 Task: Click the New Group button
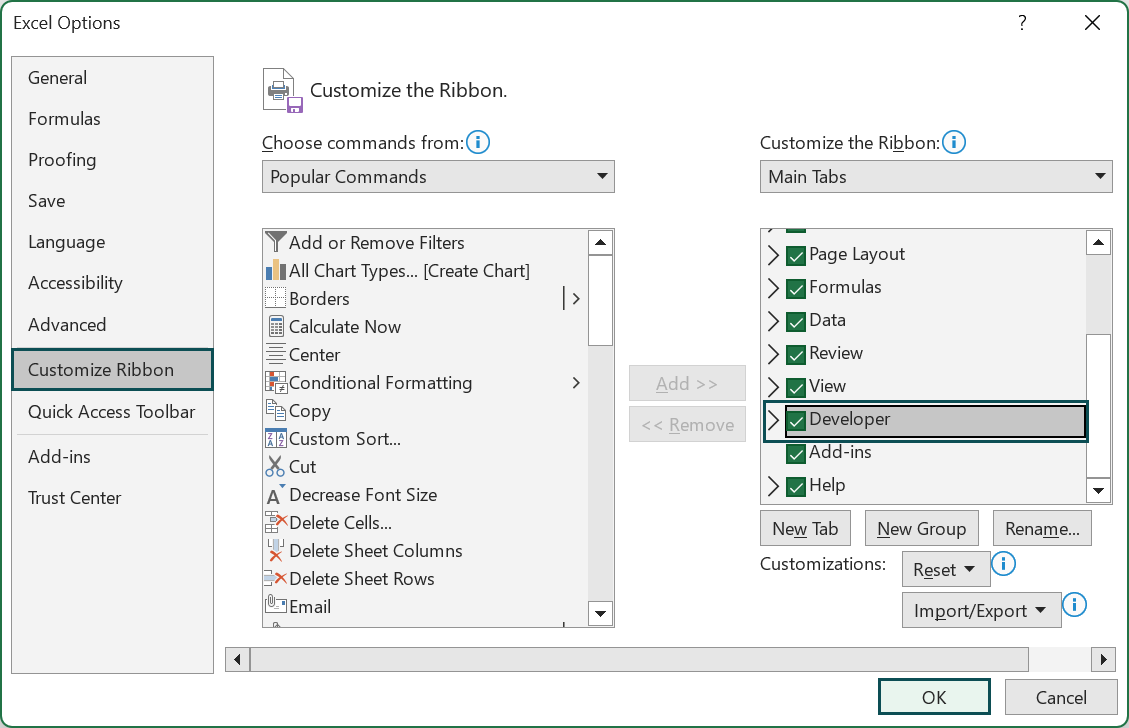[921, 529]
